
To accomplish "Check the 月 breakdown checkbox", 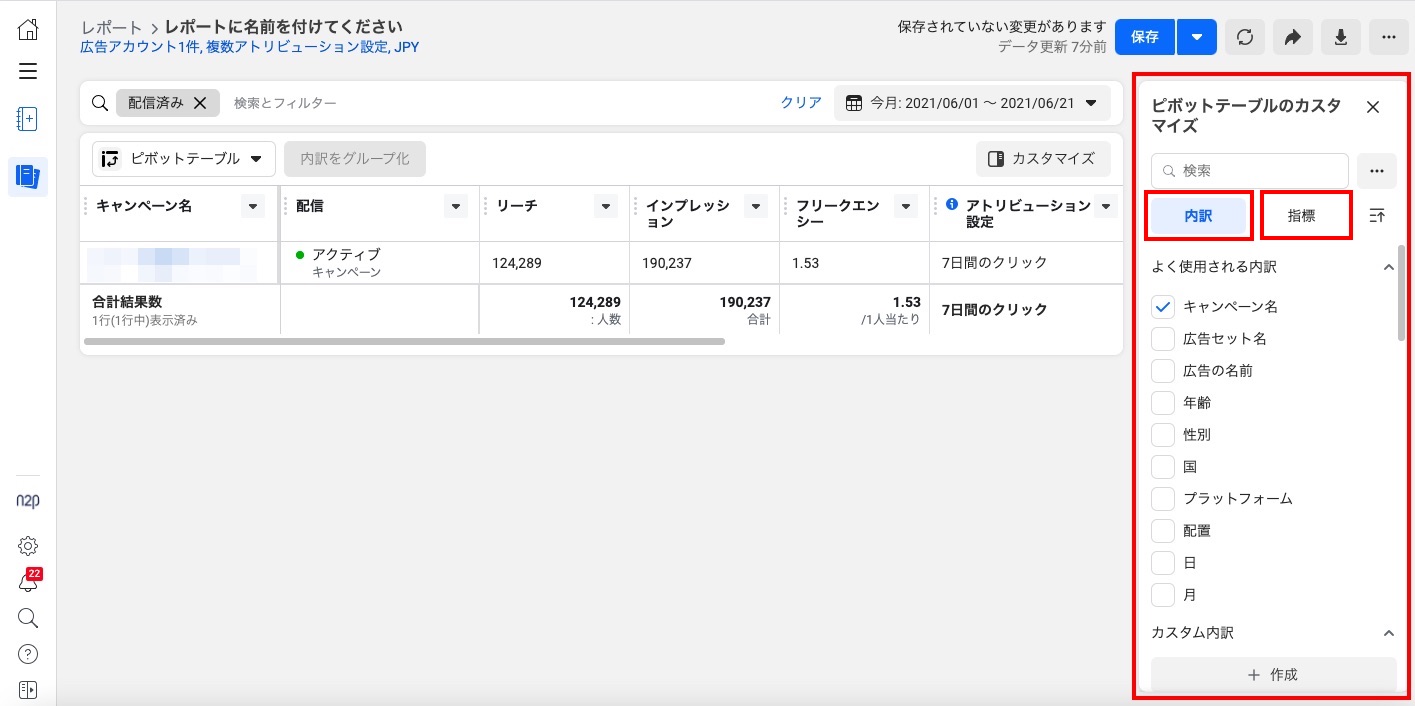I will 1163,595.
